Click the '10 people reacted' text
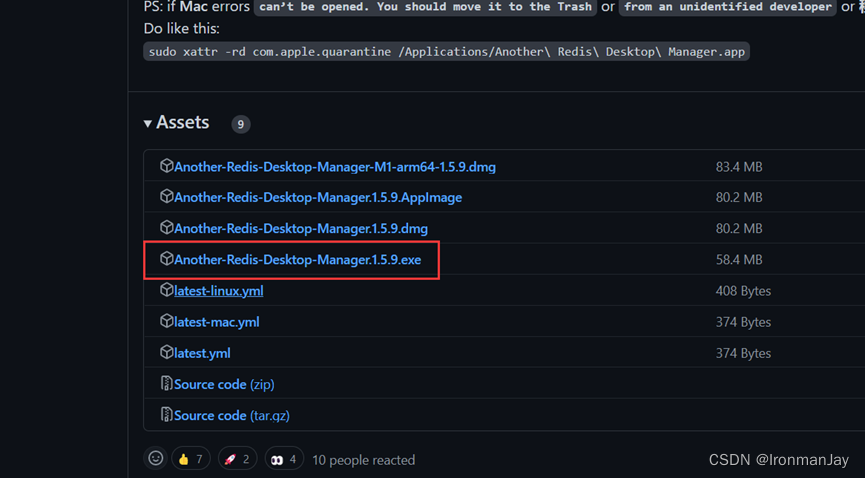The height and width of the screenshot is (478, 865). pos(364,460)
